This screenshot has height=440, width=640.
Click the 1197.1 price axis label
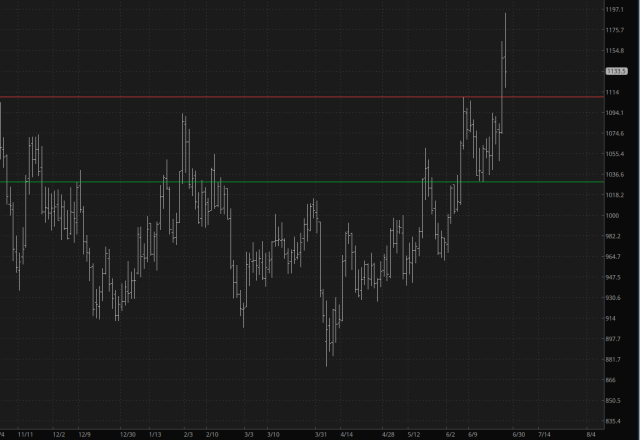pyautogui.click(x=615, y=9)
